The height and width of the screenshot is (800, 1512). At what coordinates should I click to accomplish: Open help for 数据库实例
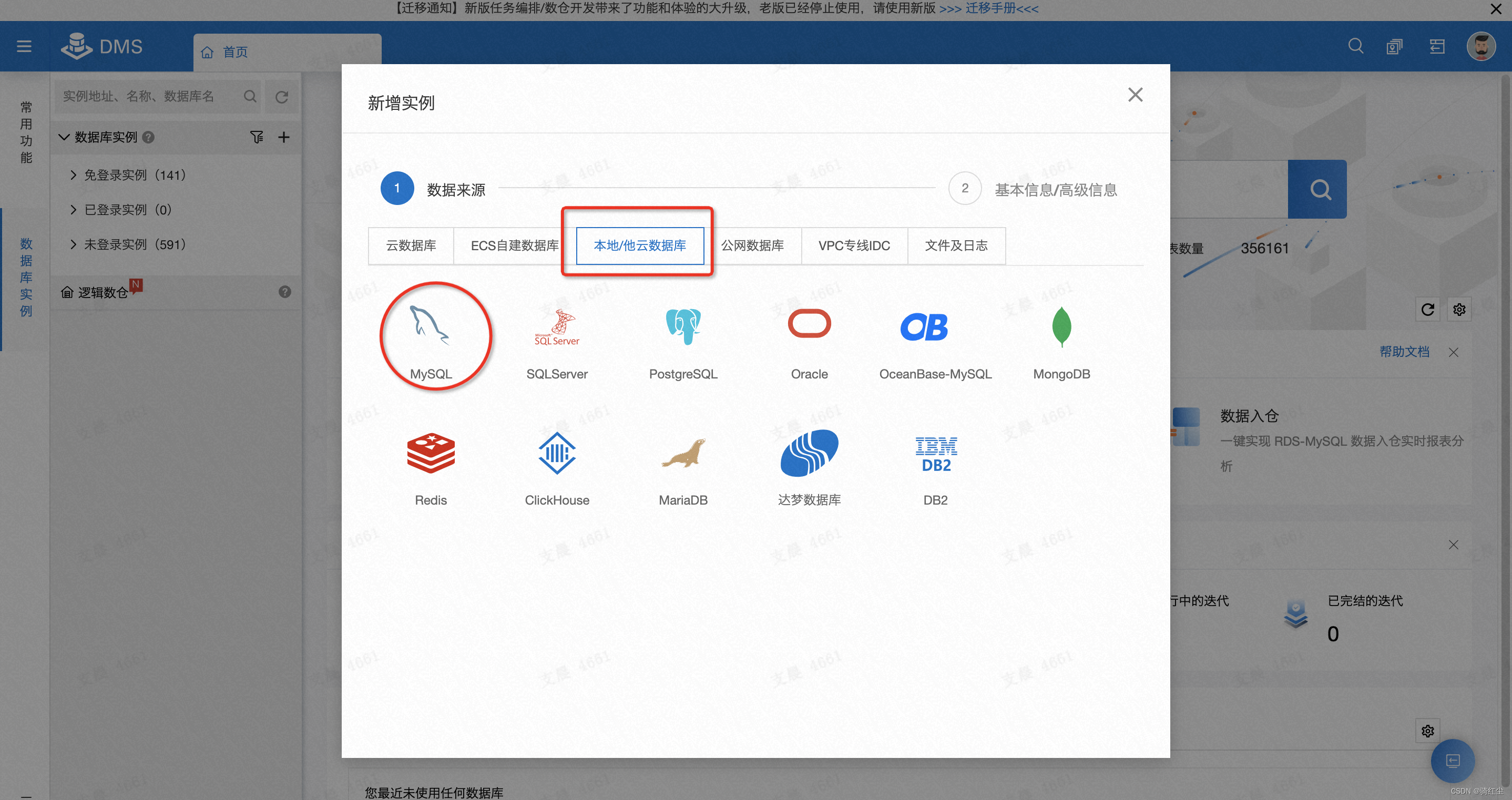(148, 137)
